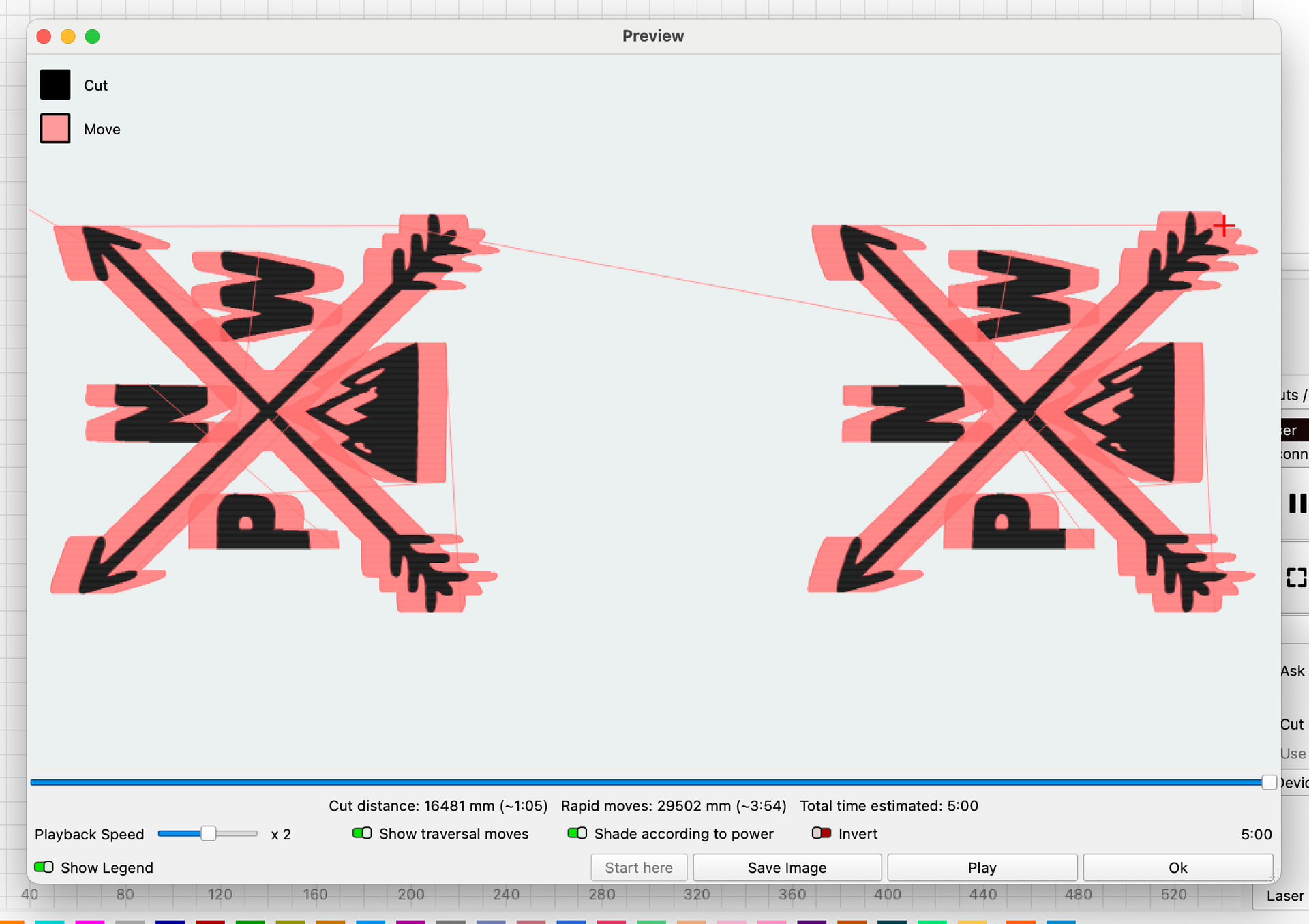This screenshot has height=924, width=1309.
Task: Enable the Invert toggle
Action: point(821,833)
